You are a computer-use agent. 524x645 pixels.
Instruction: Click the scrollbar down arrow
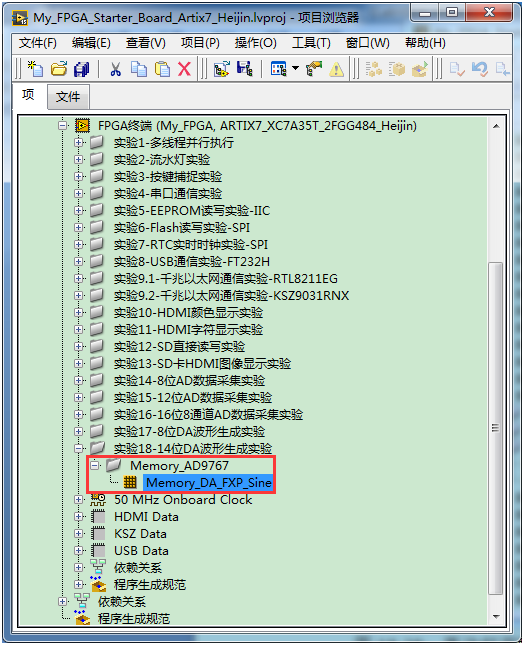496,617
